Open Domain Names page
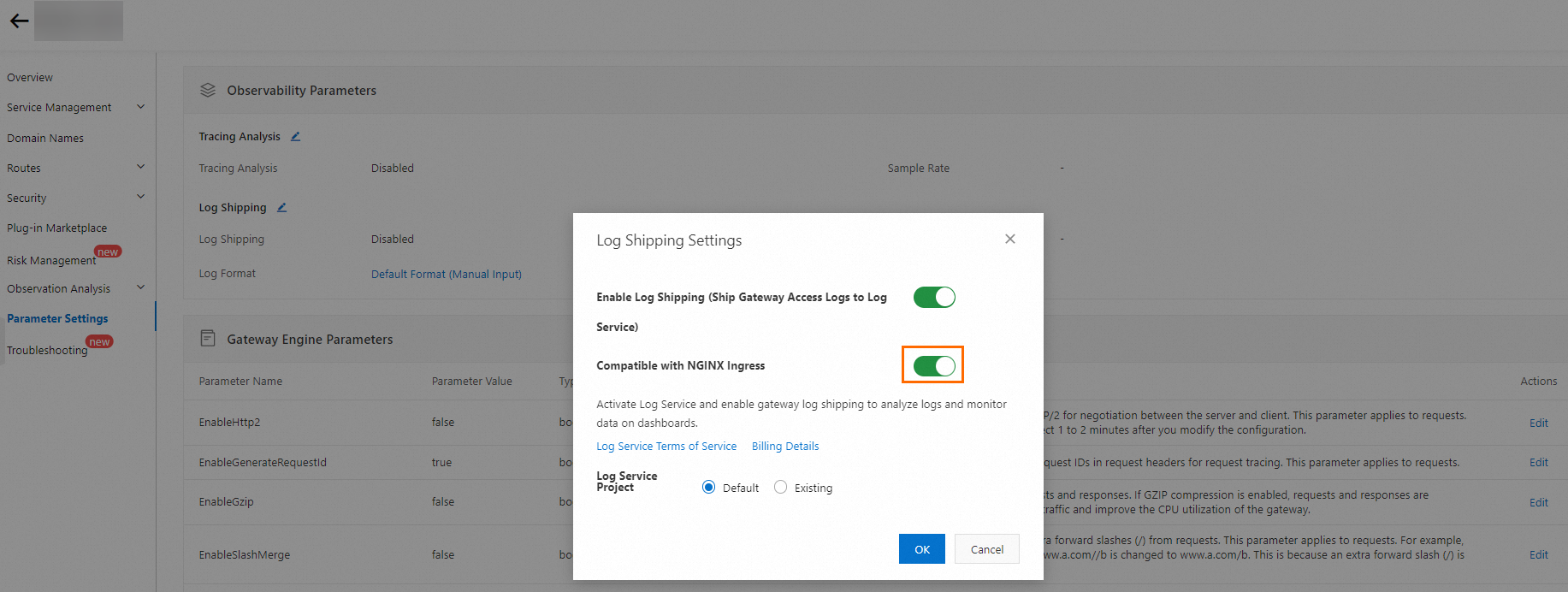The image size is (1568, 592). [x=45, y=139]
